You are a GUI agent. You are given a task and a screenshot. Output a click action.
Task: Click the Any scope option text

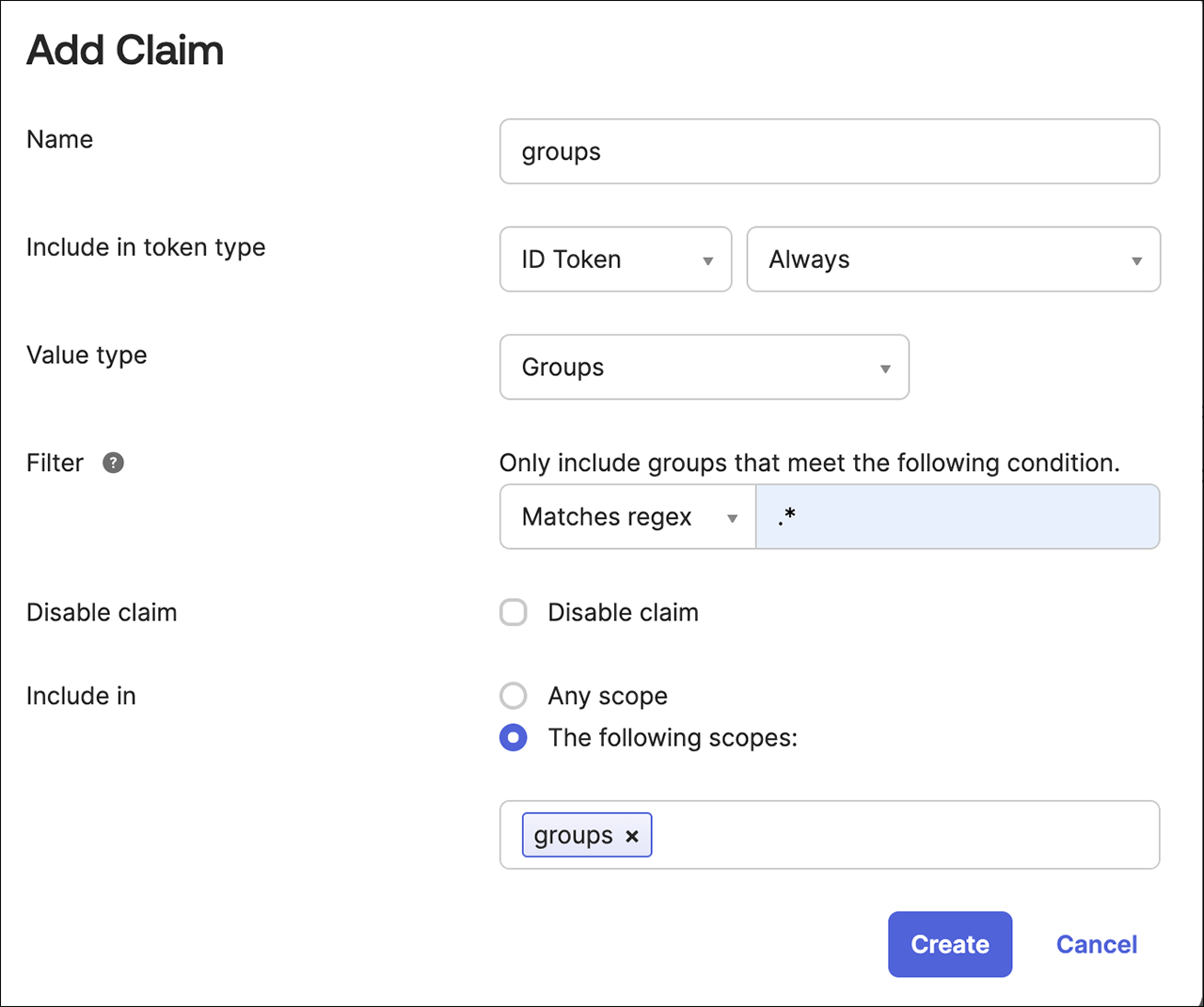tap(608, 696)
